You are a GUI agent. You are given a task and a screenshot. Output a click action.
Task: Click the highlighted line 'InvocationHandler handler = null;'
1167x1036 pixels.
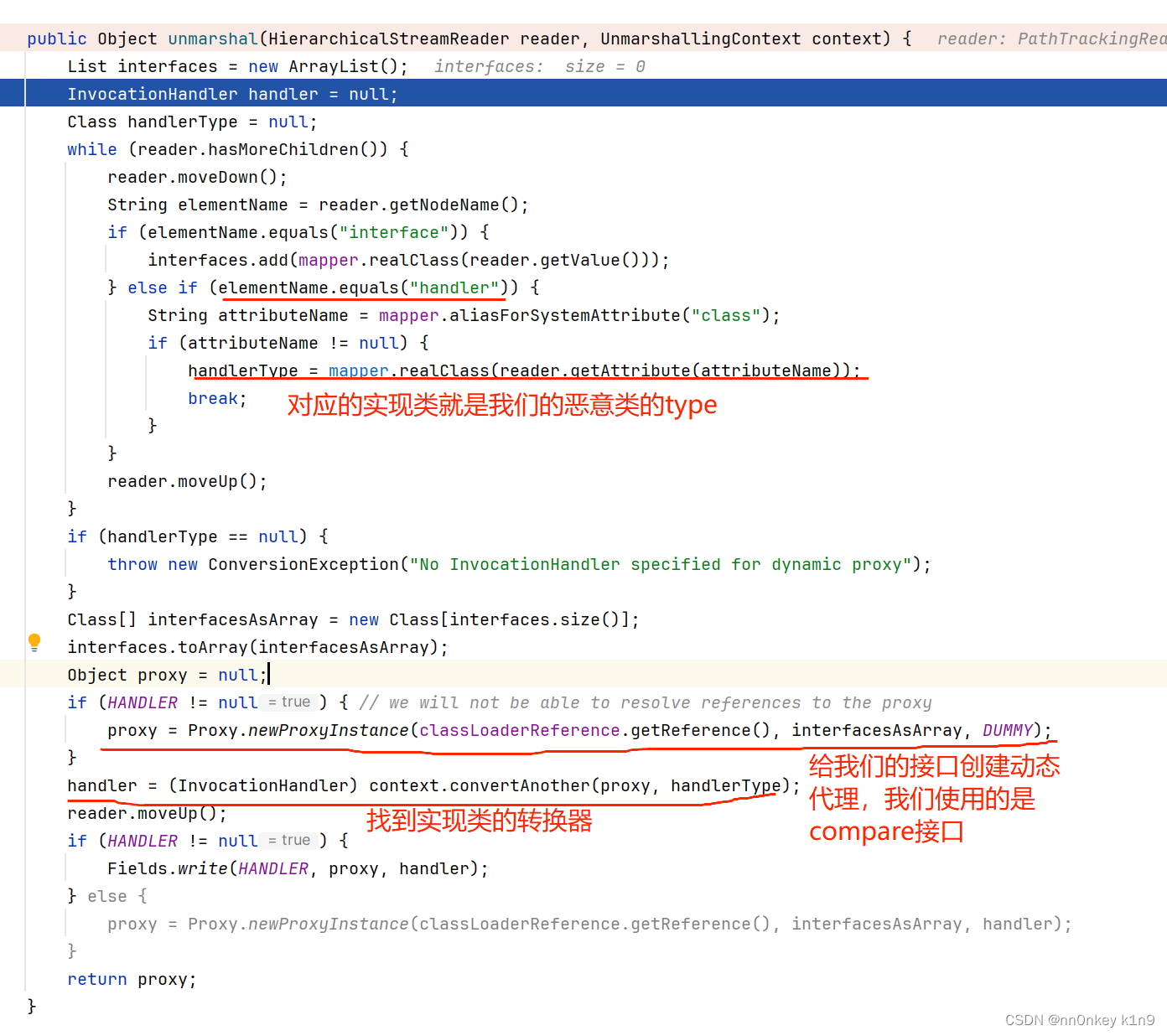pos(583,93)
